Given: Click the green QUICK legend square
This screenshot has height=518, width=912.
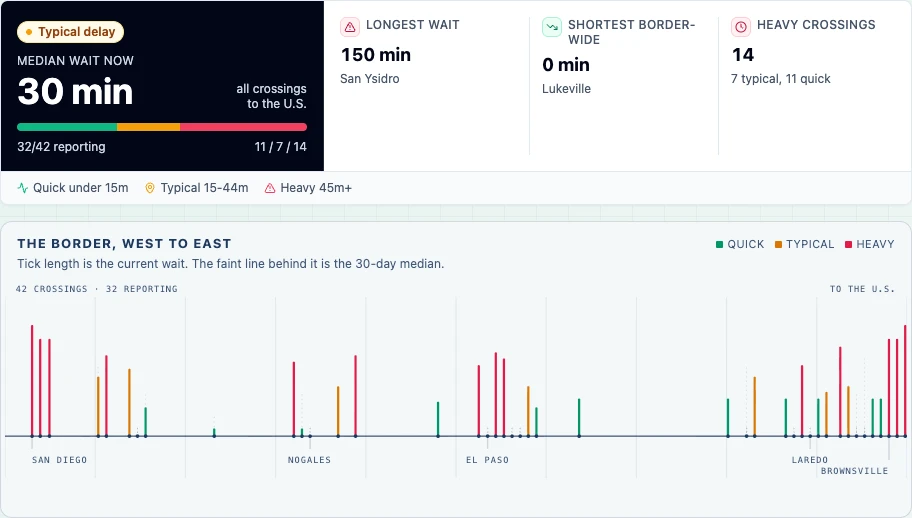Looking at the screenshot, I should pyautogui.click(x=719, y=244).
